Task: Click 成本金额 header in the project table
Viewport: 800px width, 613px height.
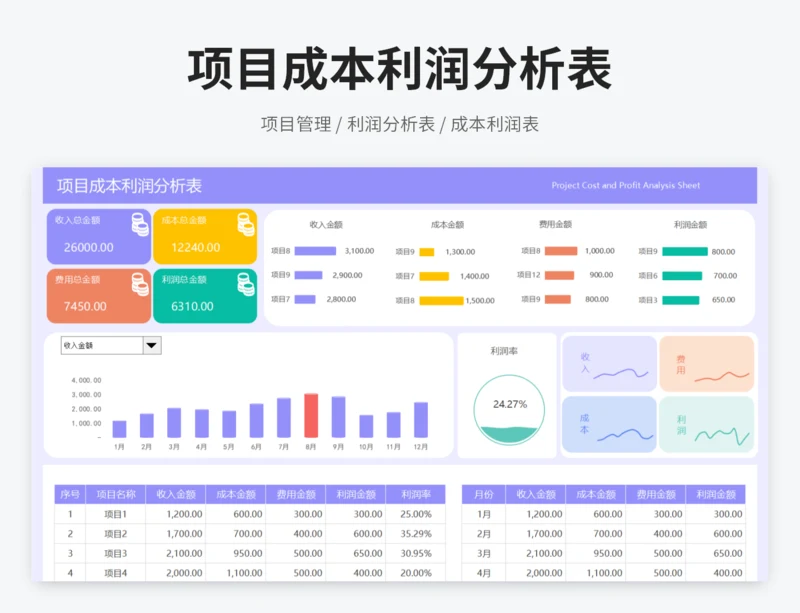Action: (236, 494)
